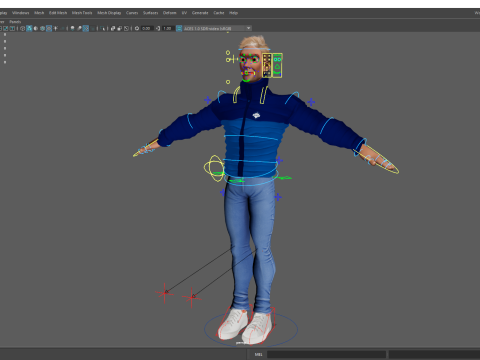Open the Mesh Display menu

pyautogui.click(x=109, y=13)
